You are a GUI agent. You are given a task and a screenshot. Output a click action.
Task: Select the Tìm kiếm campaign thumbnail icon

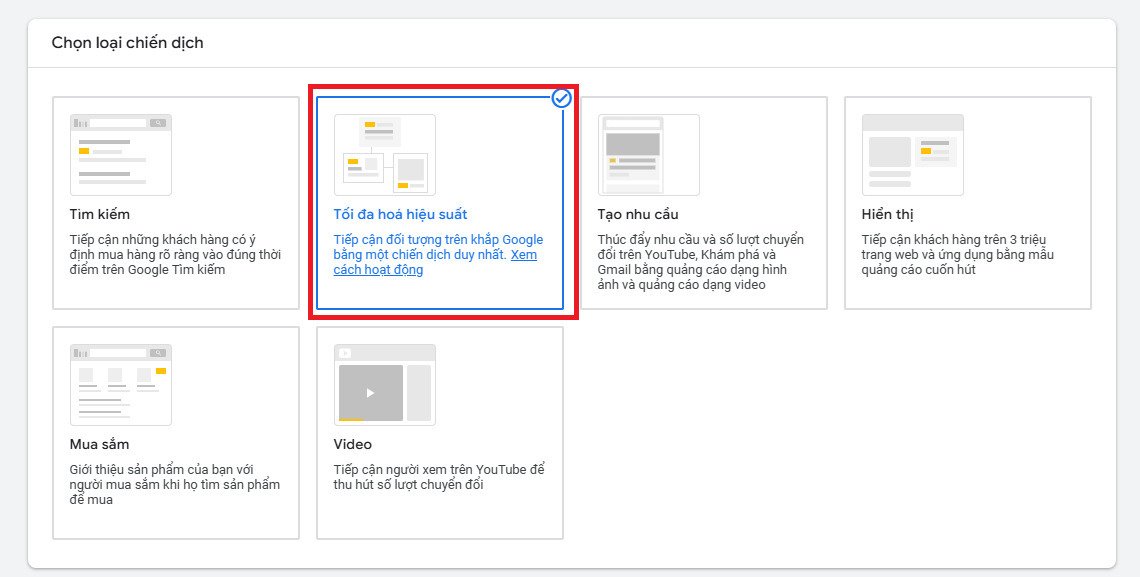(120, 153)
